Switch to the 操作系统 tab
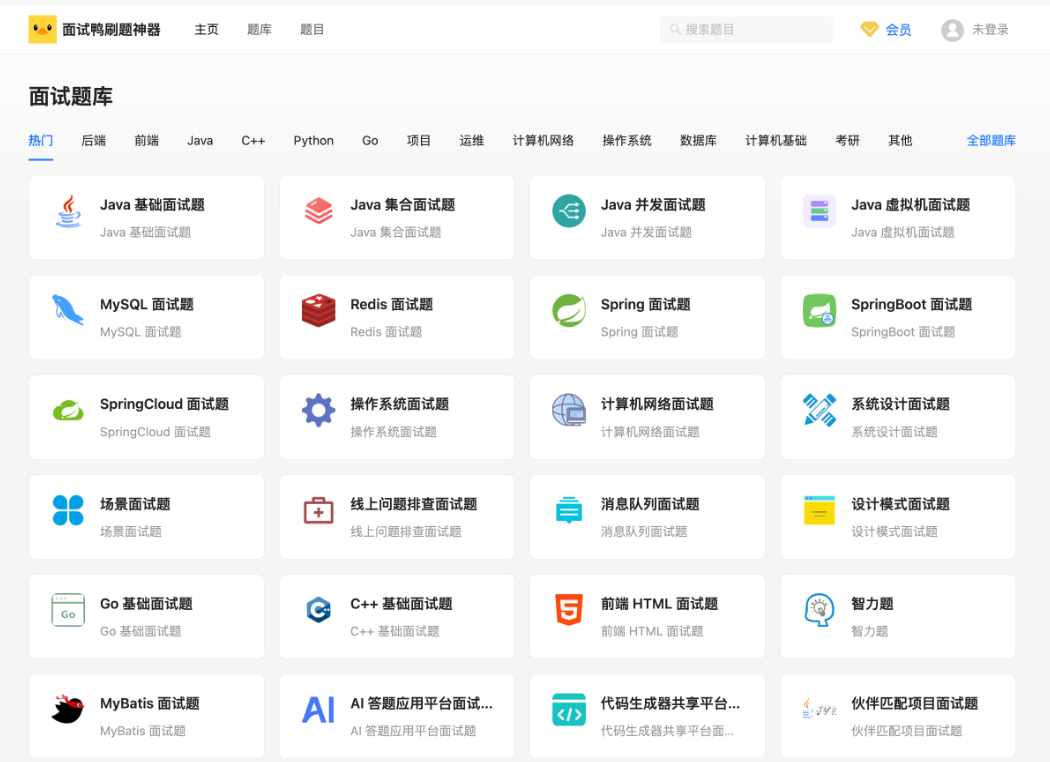Screen dimensions: 1050x762 [627, 141]
